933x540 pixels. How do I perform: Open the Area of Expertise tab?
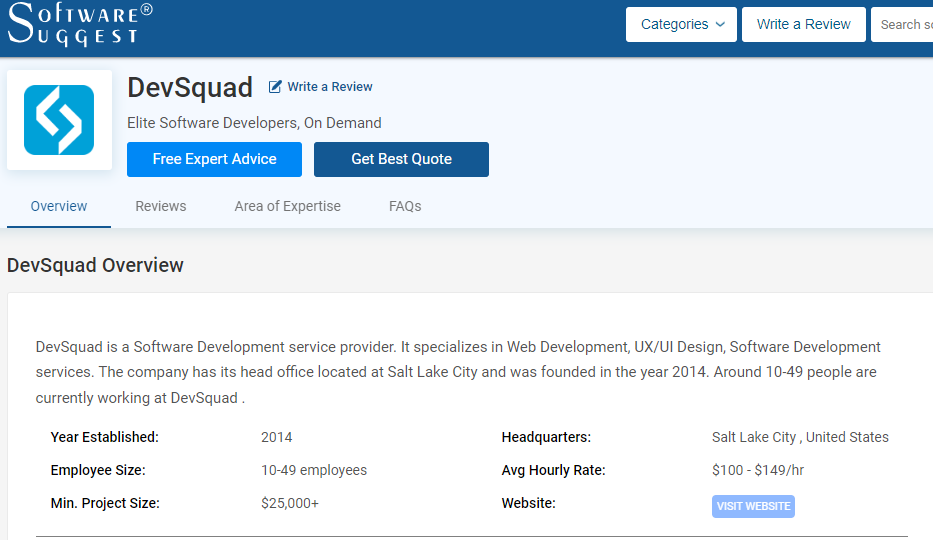point(287,206)
